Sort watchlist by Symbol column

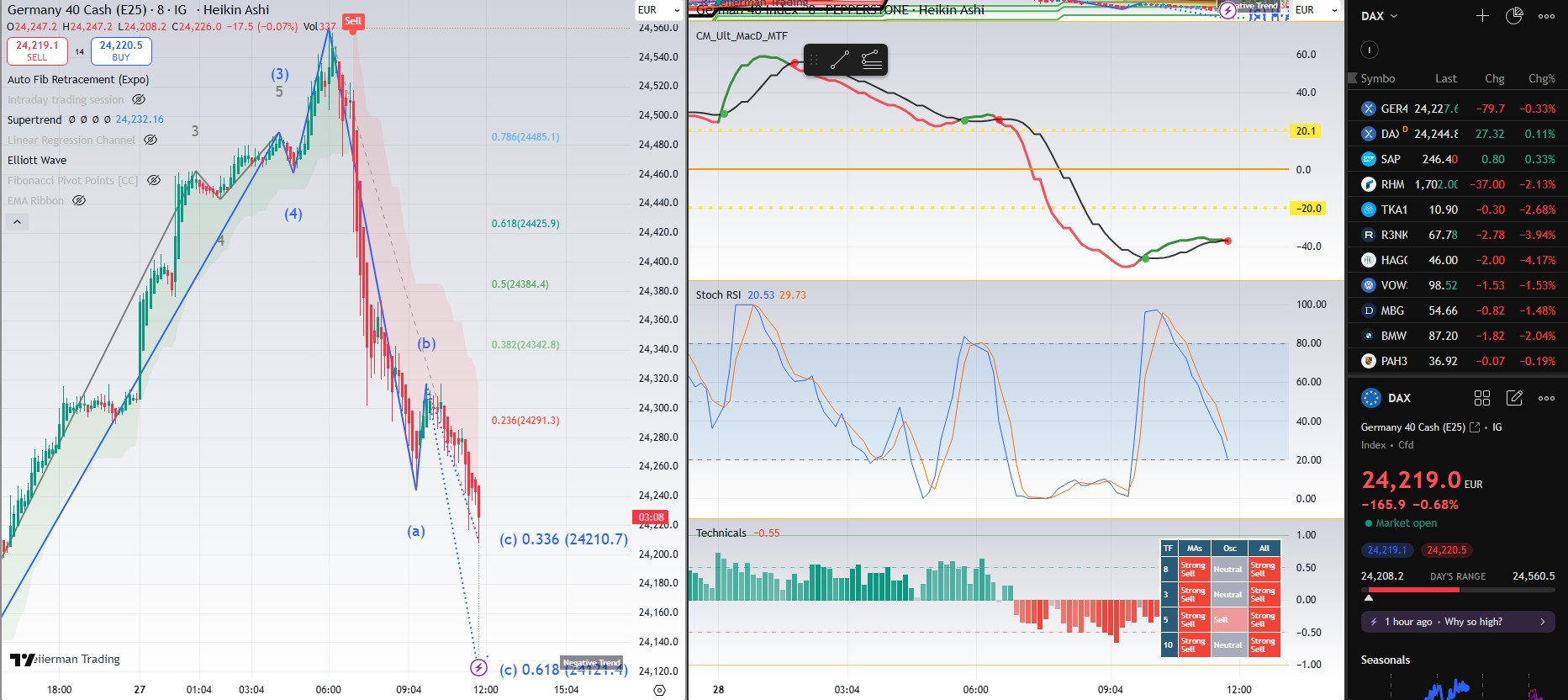point(1378,78)
